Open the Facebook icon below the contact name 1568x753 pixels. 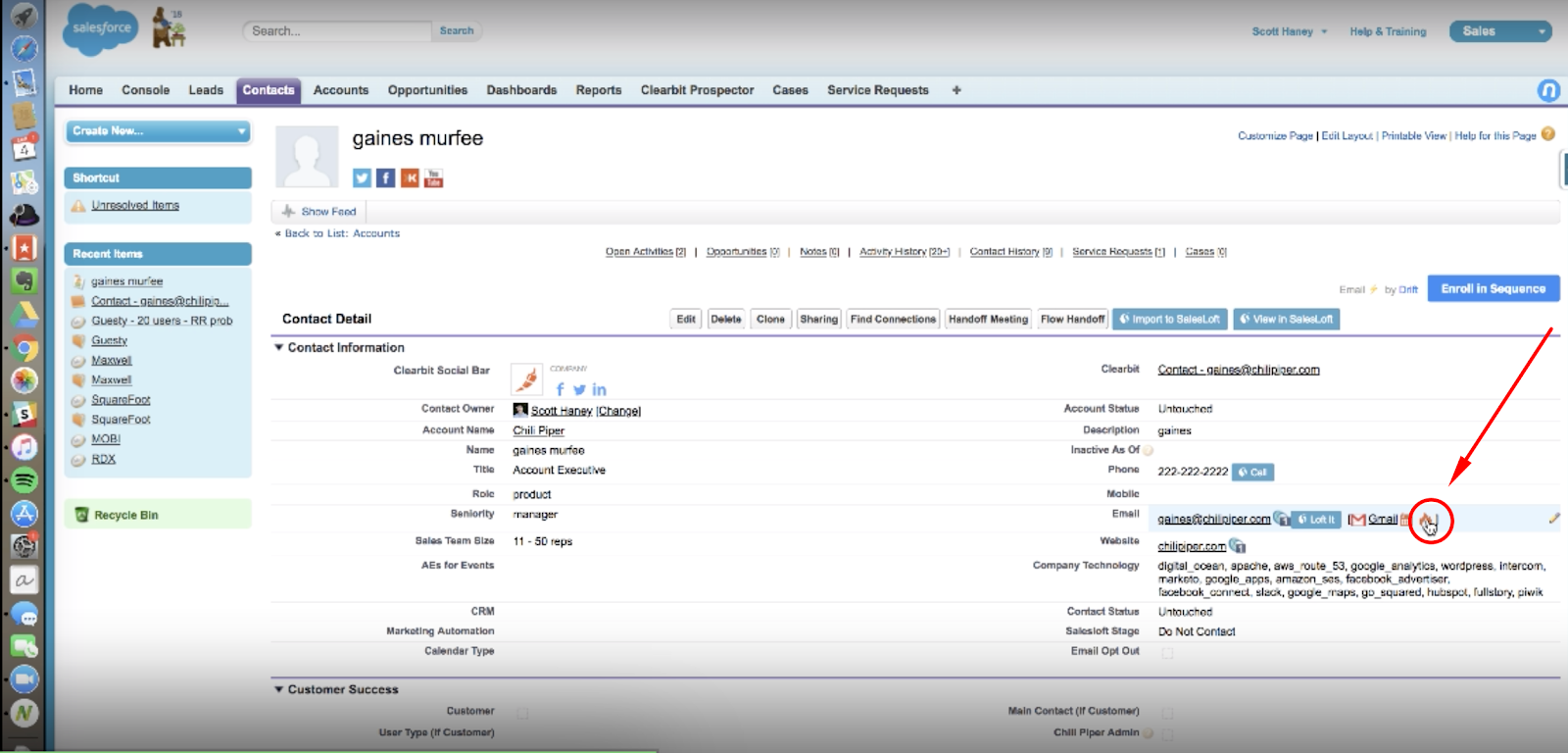(386, 177)
